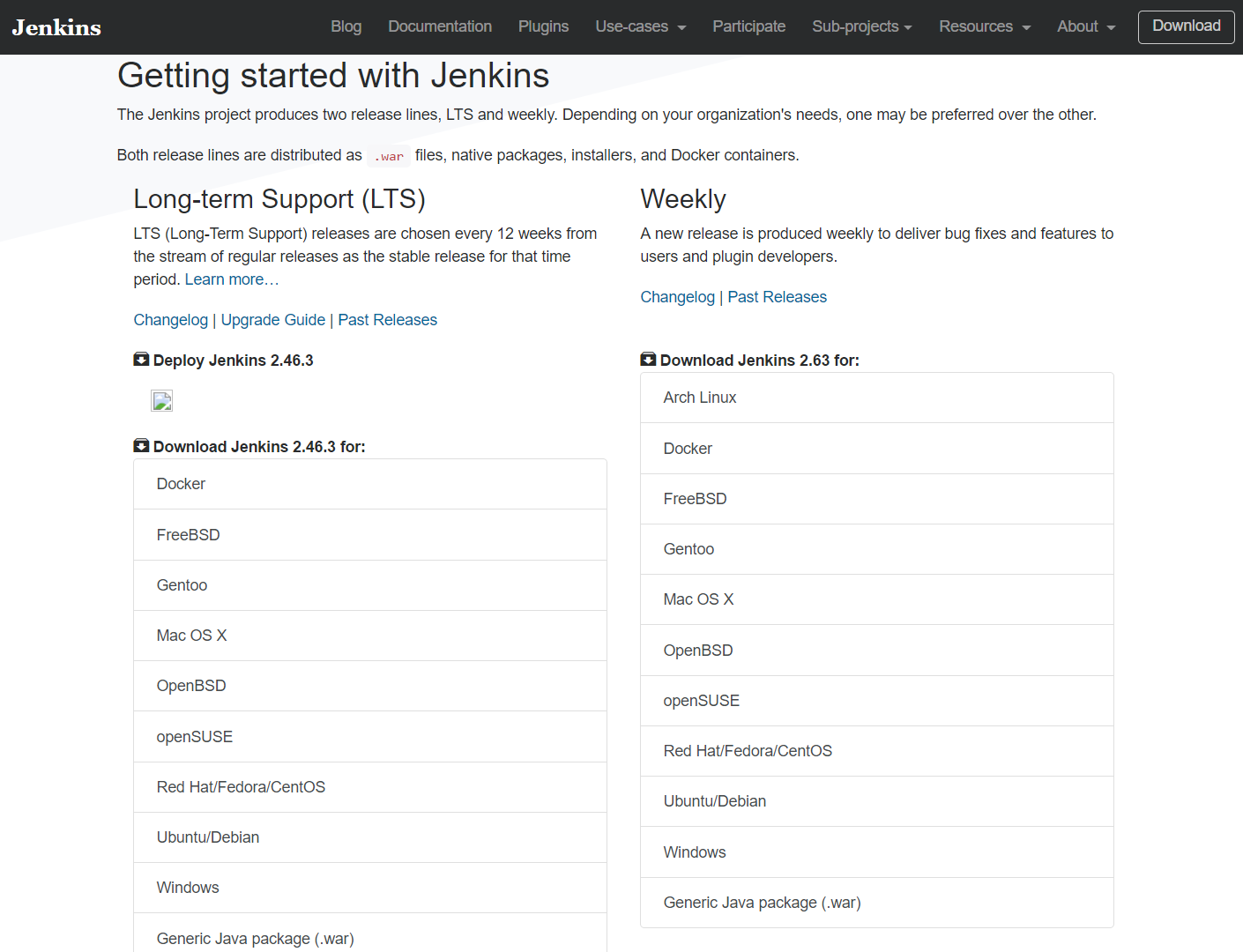Select Red Hat/Fedora/CentOS in the Weekly 2.63 list
The height and width of the screenshot is (952, 1243).
pos(877,751)
